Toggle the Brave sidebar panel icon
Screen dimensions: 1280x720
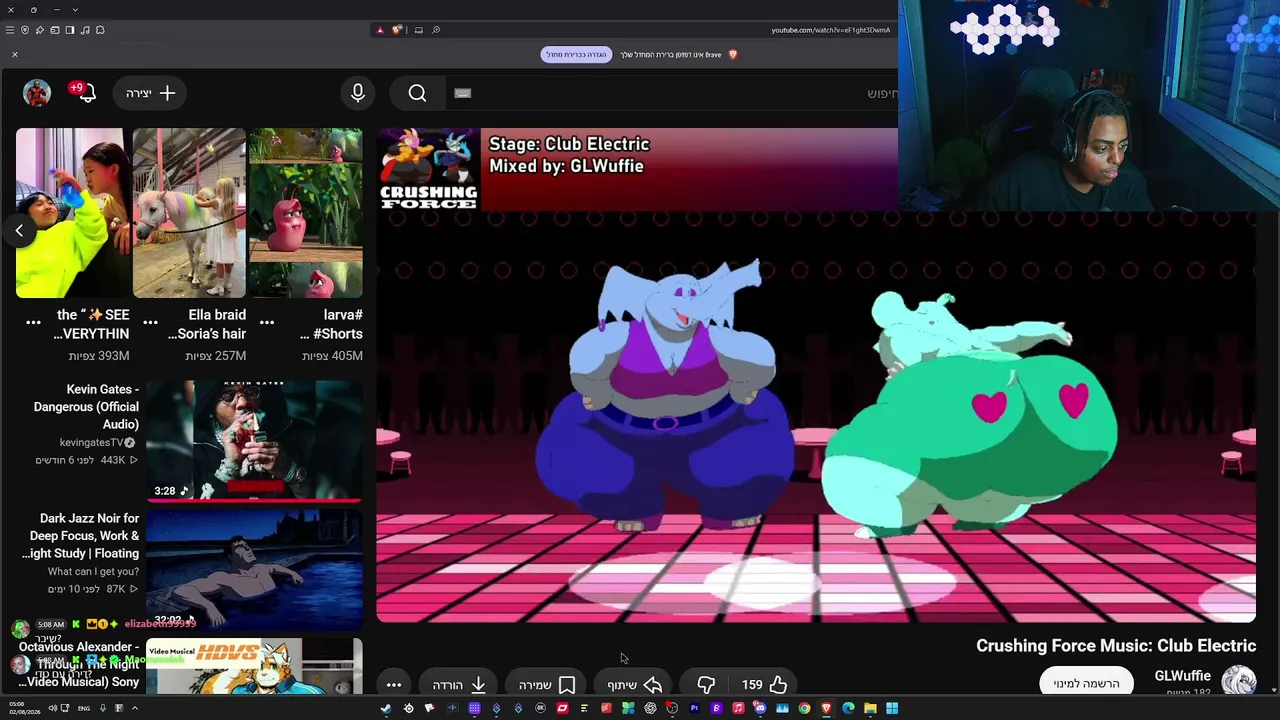tap(70, 30)
